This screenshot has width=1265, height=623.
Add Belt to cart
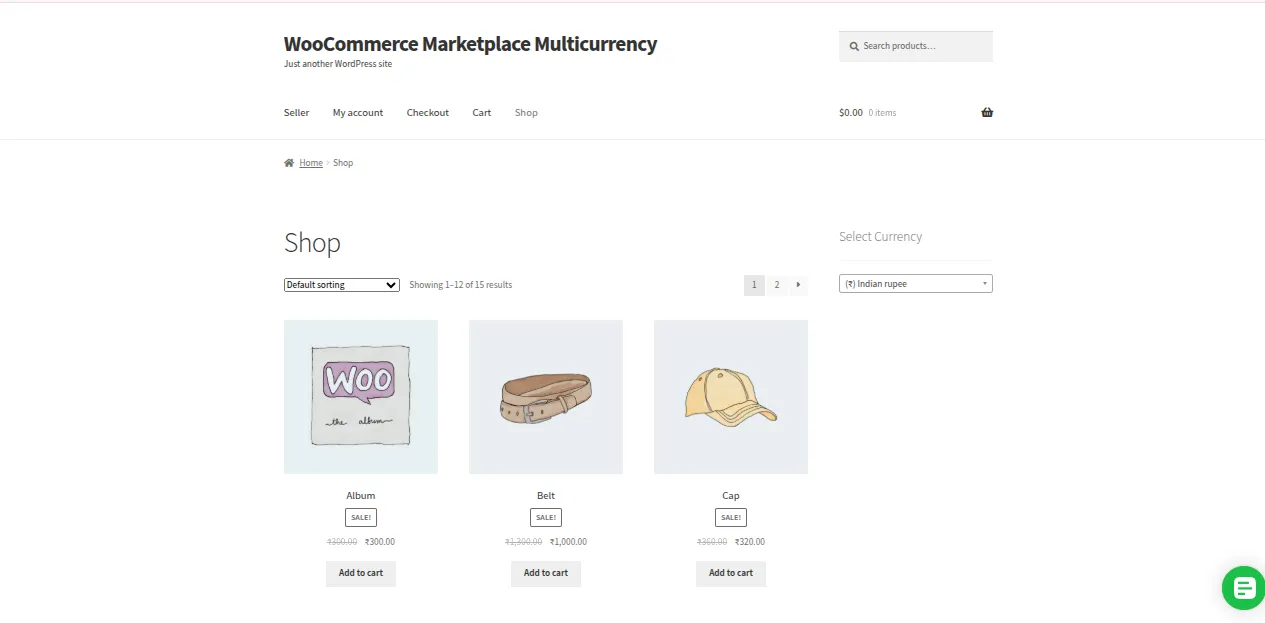tap(546, 573)
